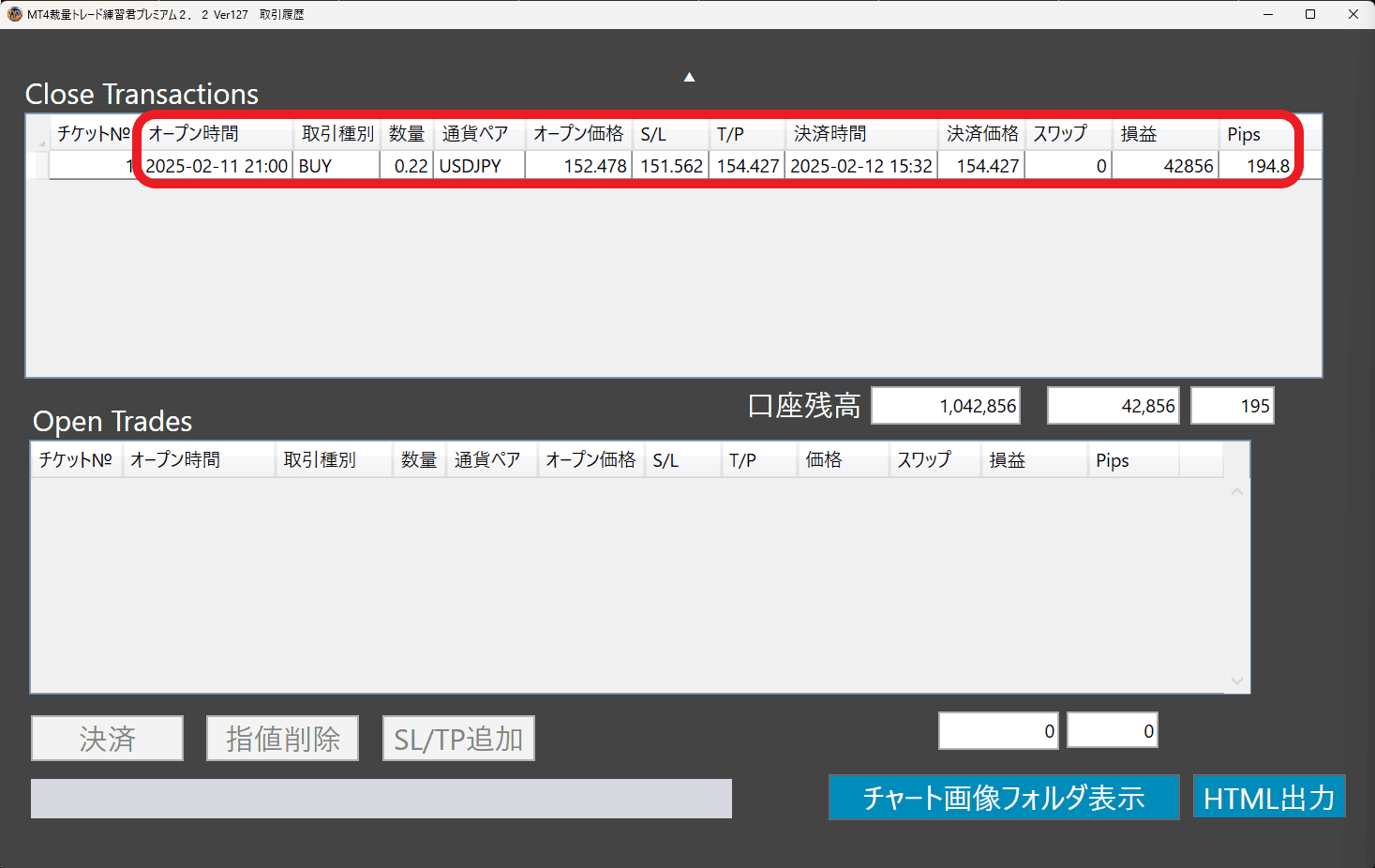Viewport: 1375px width, 868px height.
Task: Click the SL/TP追加 button
Action: [x=458, y=739]
